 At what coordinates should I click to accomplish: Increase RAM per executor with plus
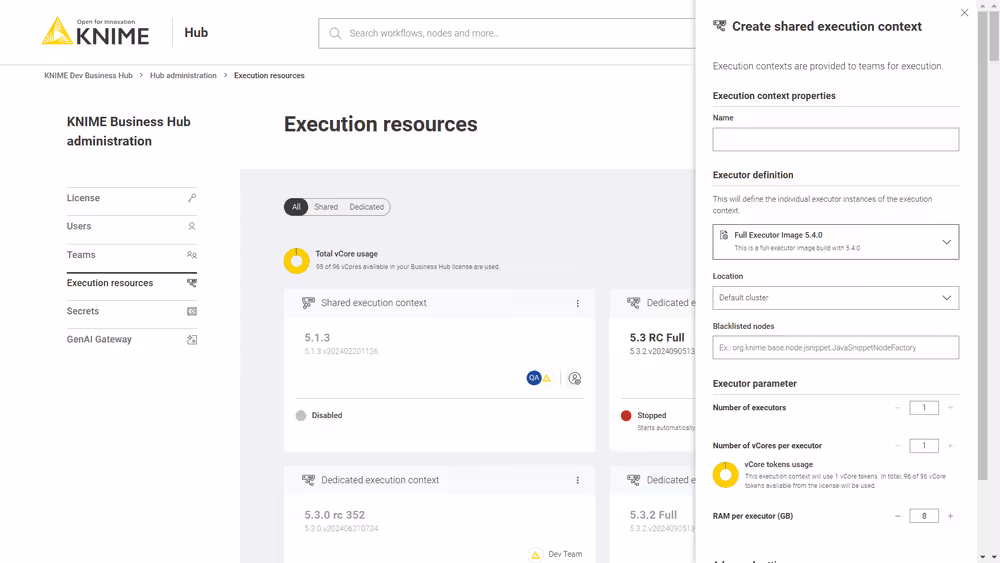click(950, 516)
